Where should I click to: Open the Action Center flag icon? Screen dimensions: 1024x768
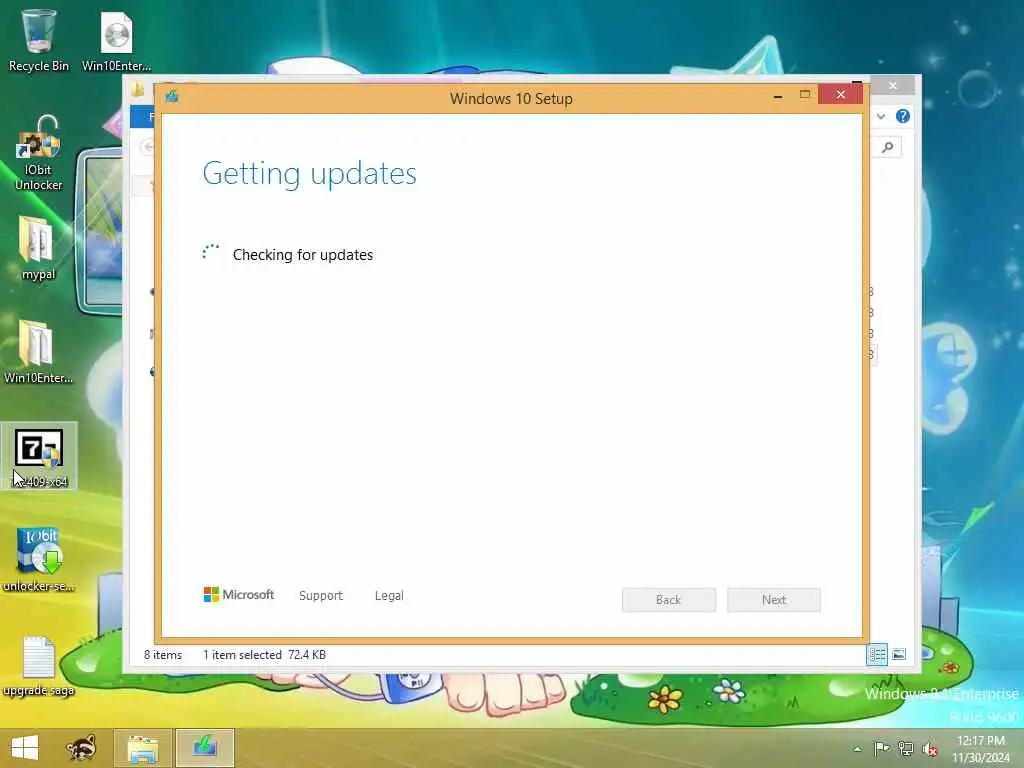pos(881,748)
